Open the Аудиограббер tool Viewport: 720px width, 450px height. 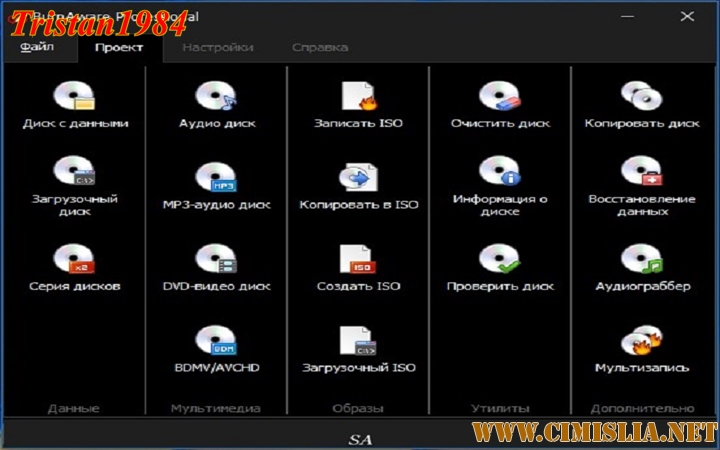tap(641, 259)
